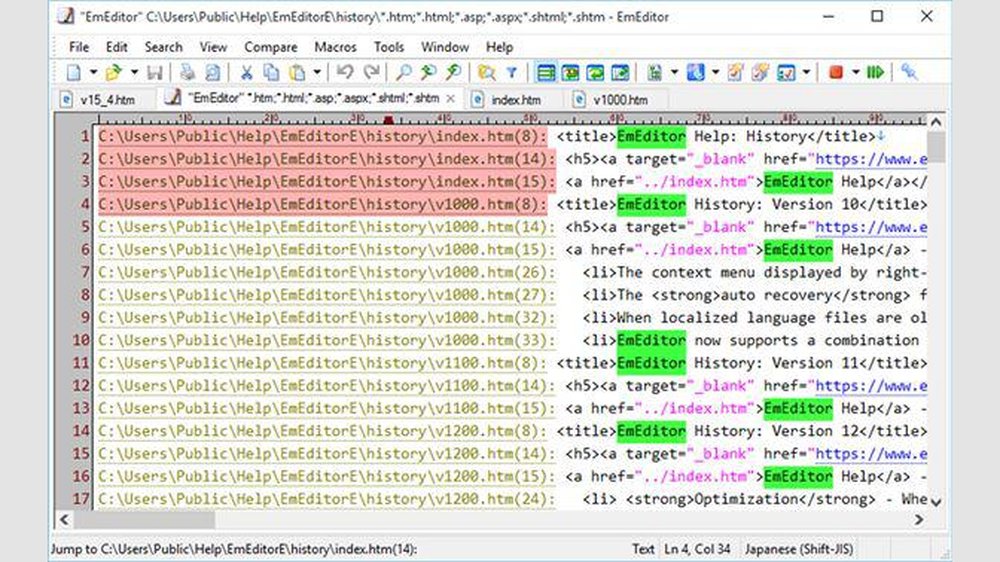Image resolution: width=1000 pixels, height=562 pixels.
Task: Expand the Open file dropdown arrow
Action: (134, 73)
